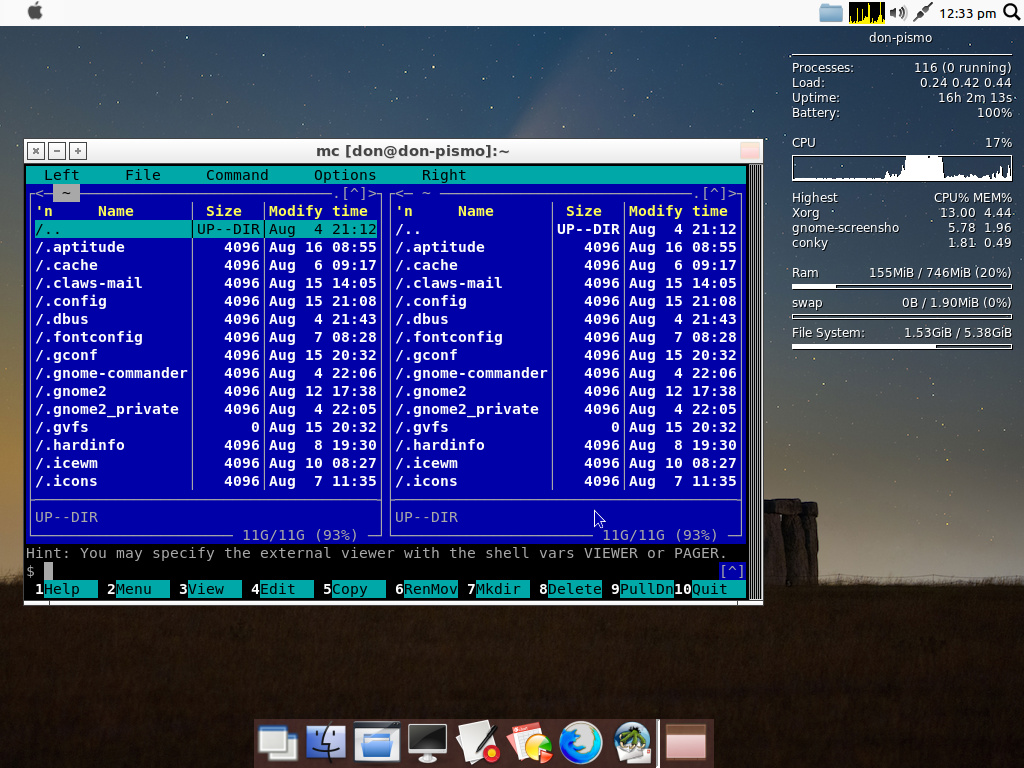
Task: Open the Options menu in mc
Action: click(345, 175)
